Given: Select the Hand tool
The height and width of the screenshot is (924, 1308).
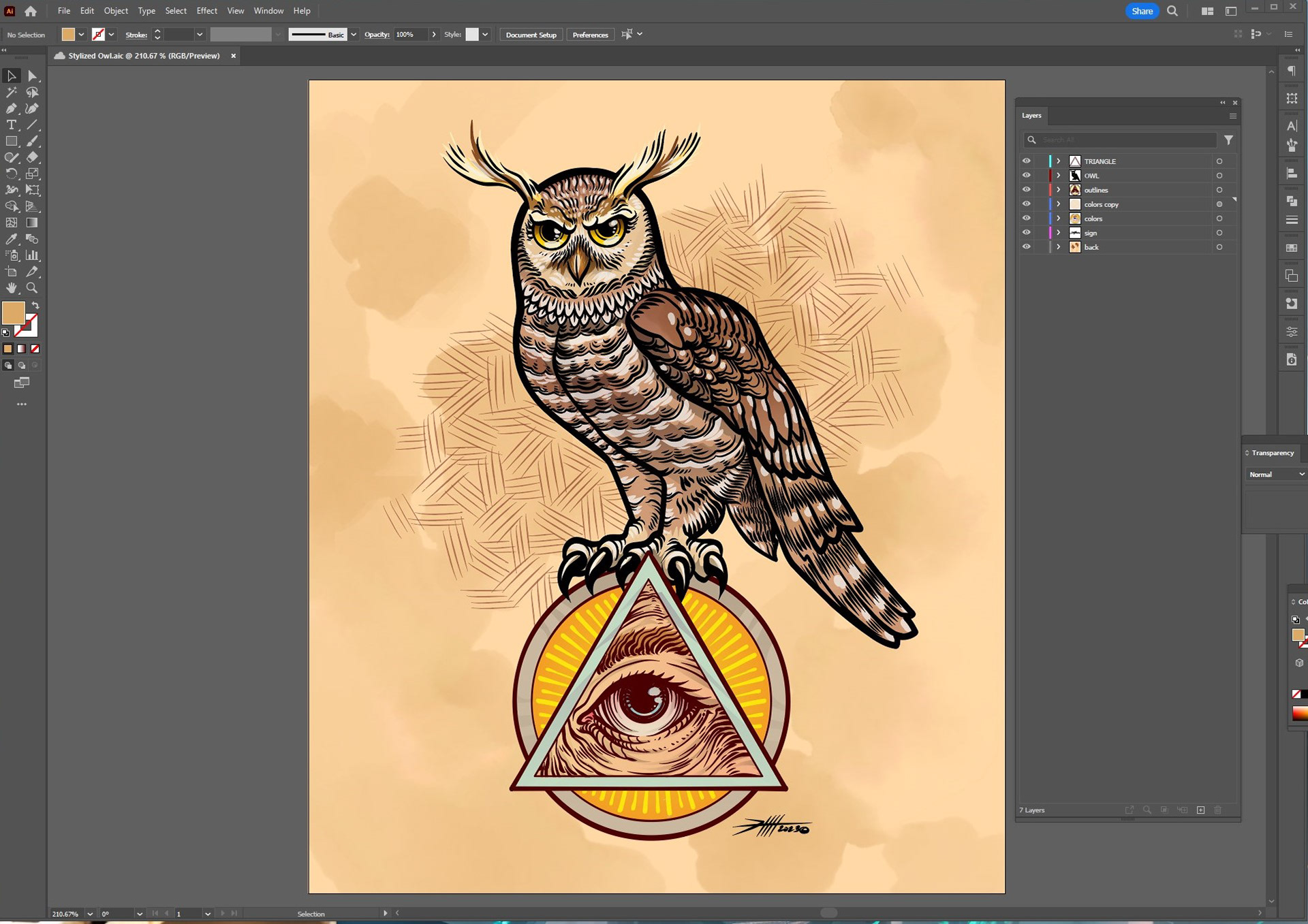Looking at the screenshot, I should point(12,288).
